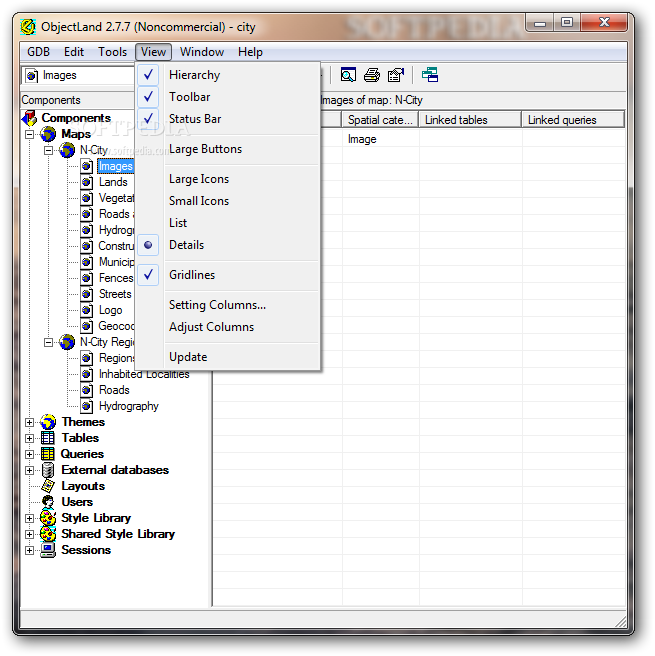Expand the Style Library tree node
The image size is (655, 656).
pos(30,518)
